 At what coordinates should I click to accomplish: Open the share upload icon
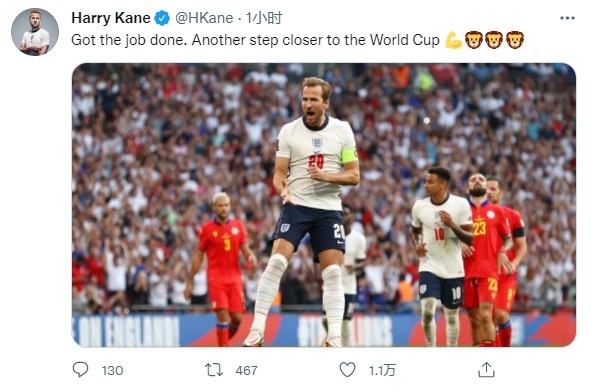click(486, 369)
